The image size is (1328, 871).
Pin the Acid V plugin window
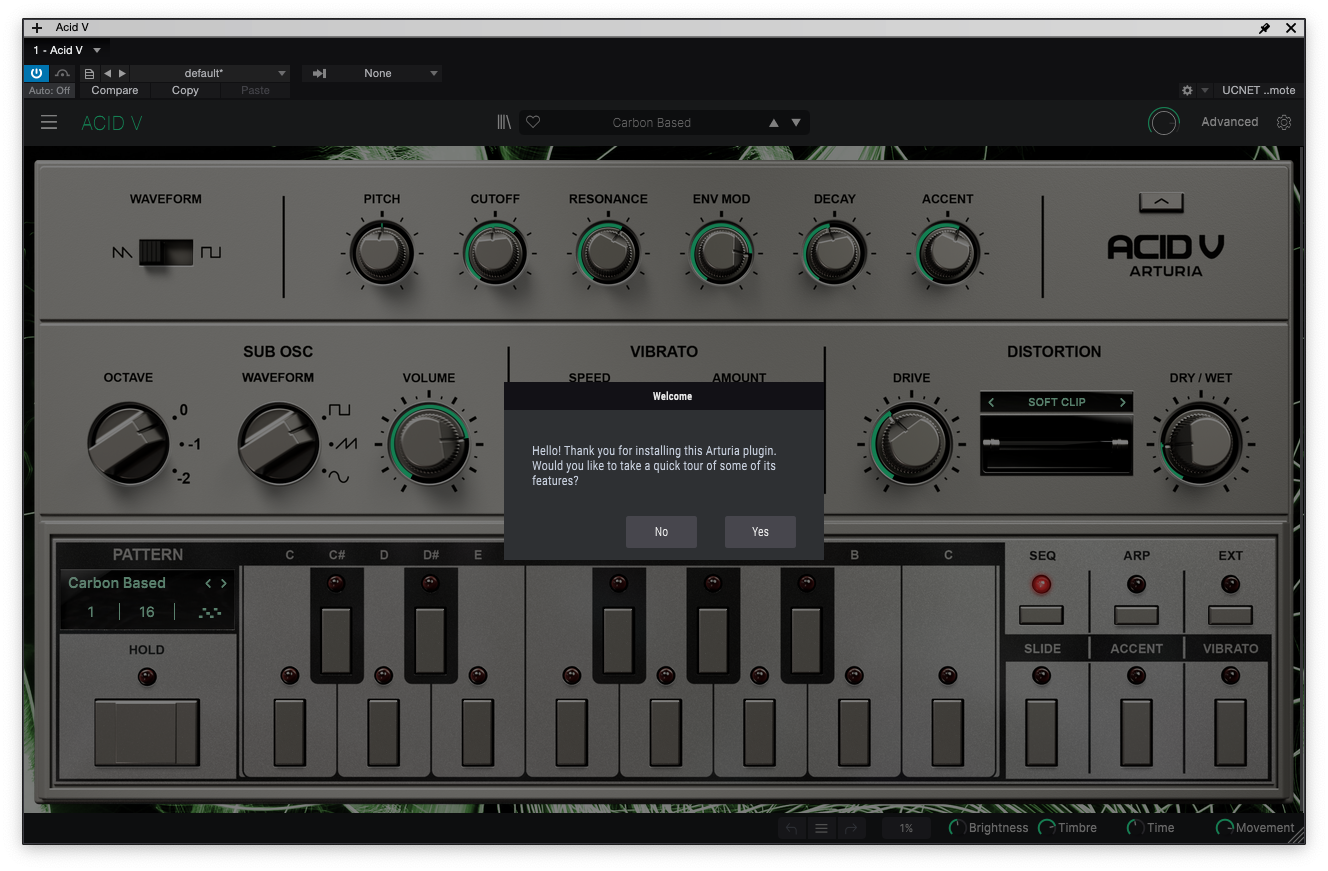click(1265, 28)
